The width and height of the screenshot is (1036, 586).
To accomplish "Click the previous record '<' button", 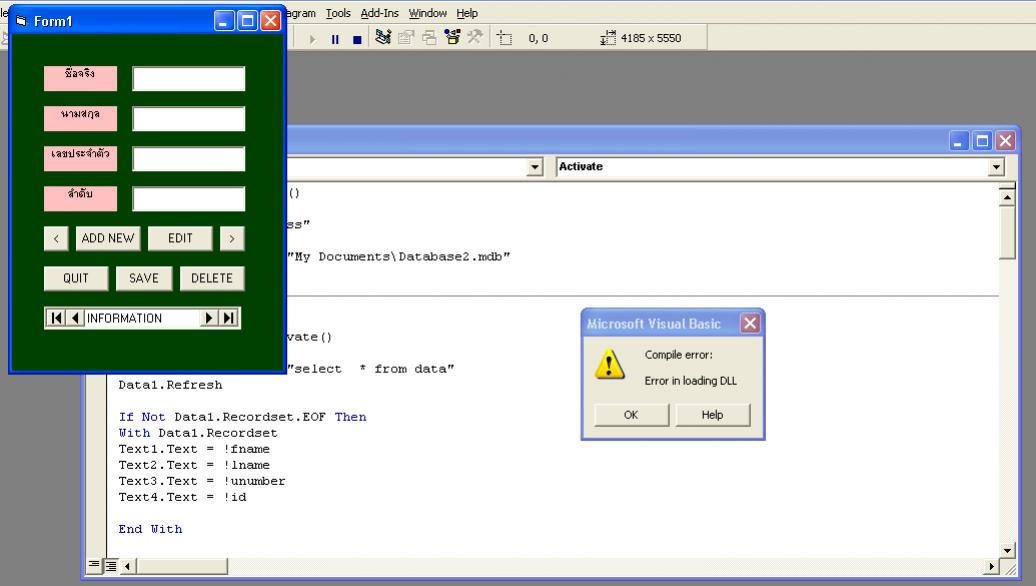I will click(56, 238).
